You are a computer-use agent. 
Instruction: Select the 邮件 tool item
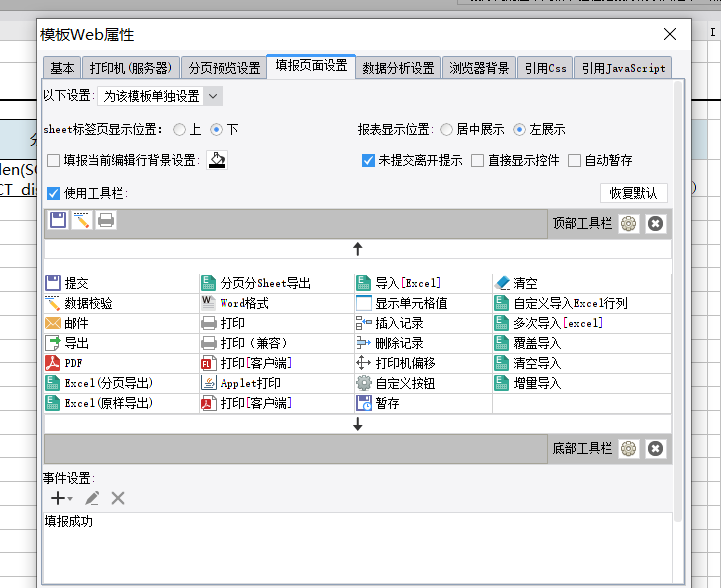(122, 323)
